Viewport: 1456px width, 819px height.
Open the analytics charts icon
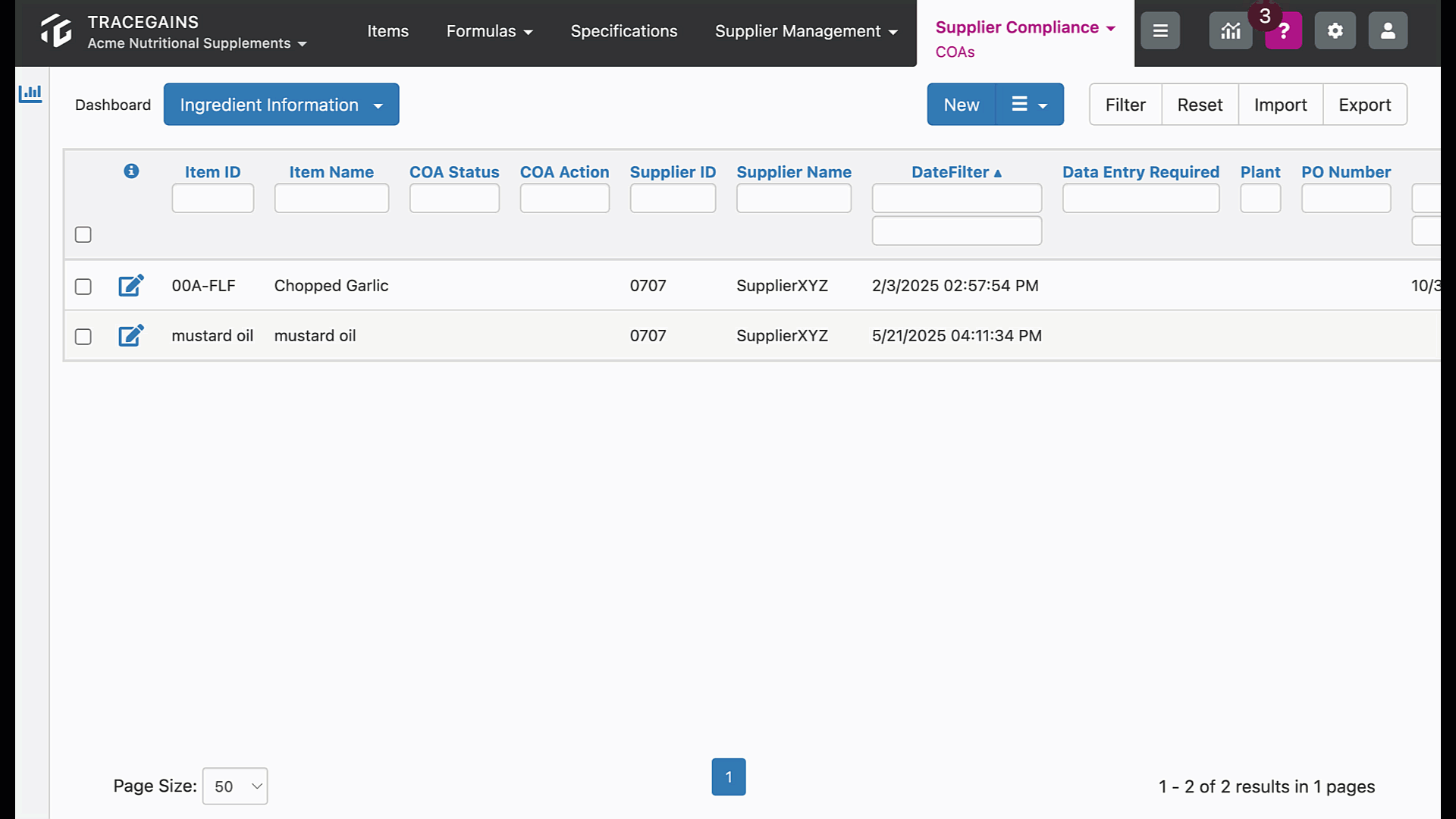(x=1230, y=30)
